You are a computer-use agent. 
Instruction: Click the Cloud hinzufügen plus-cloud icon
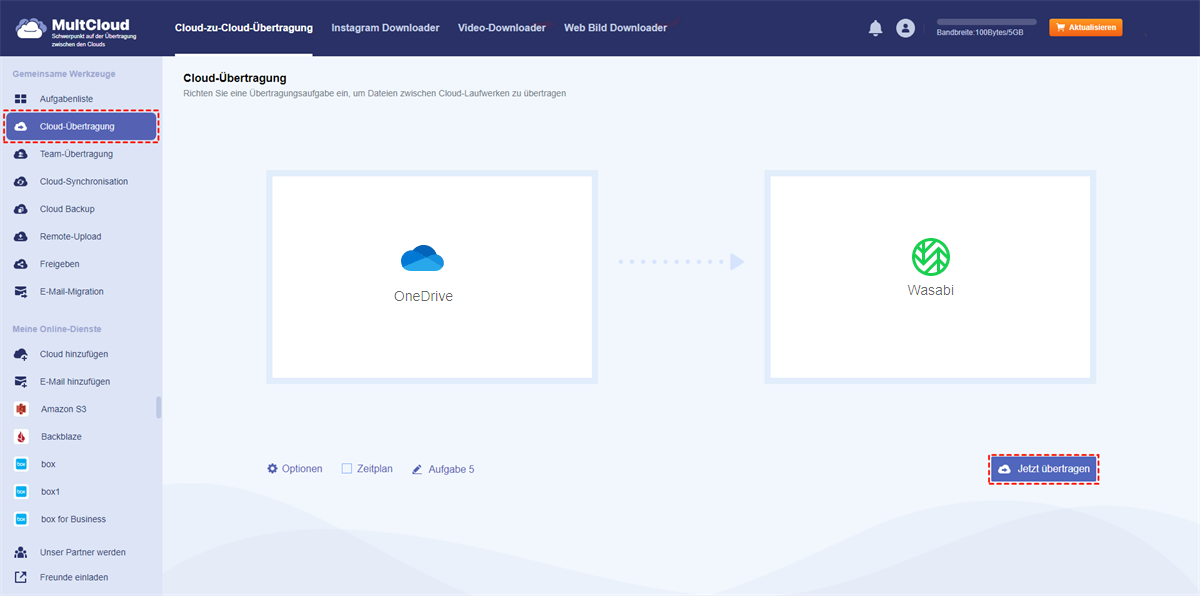point(20,354)
